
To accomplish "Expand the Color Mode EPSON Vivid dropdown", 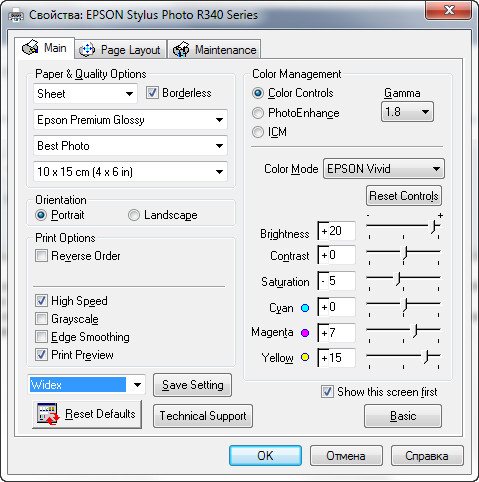I will tap(384, 169).
